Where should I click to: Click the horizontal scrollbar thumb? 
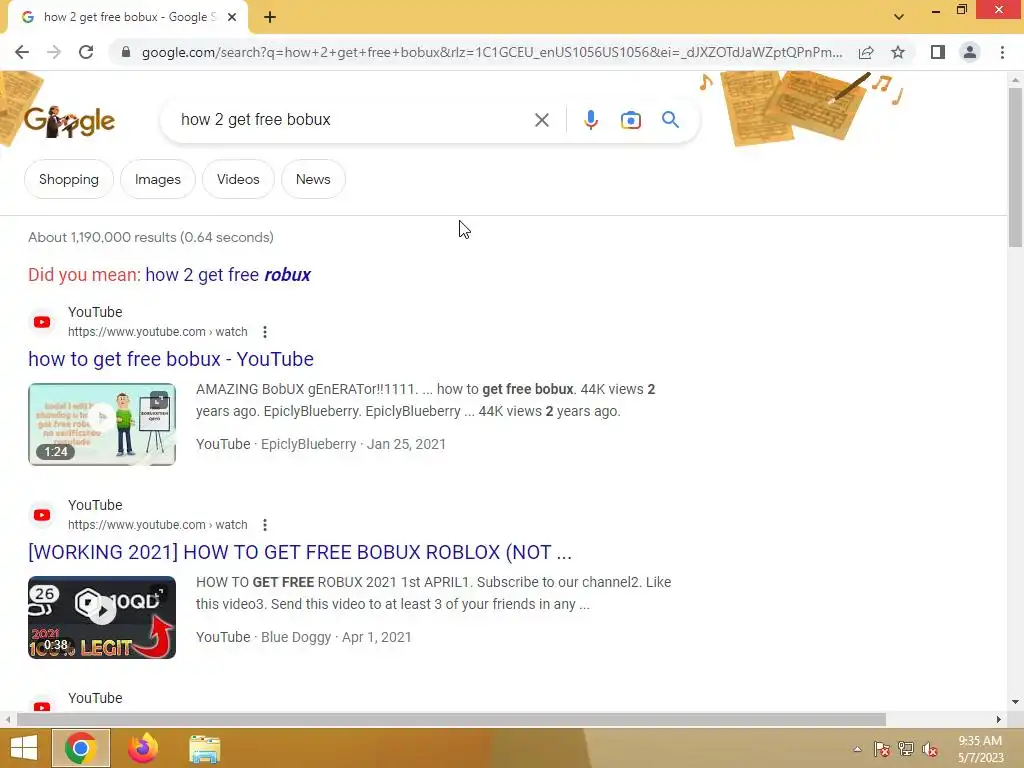pos(451,719)
